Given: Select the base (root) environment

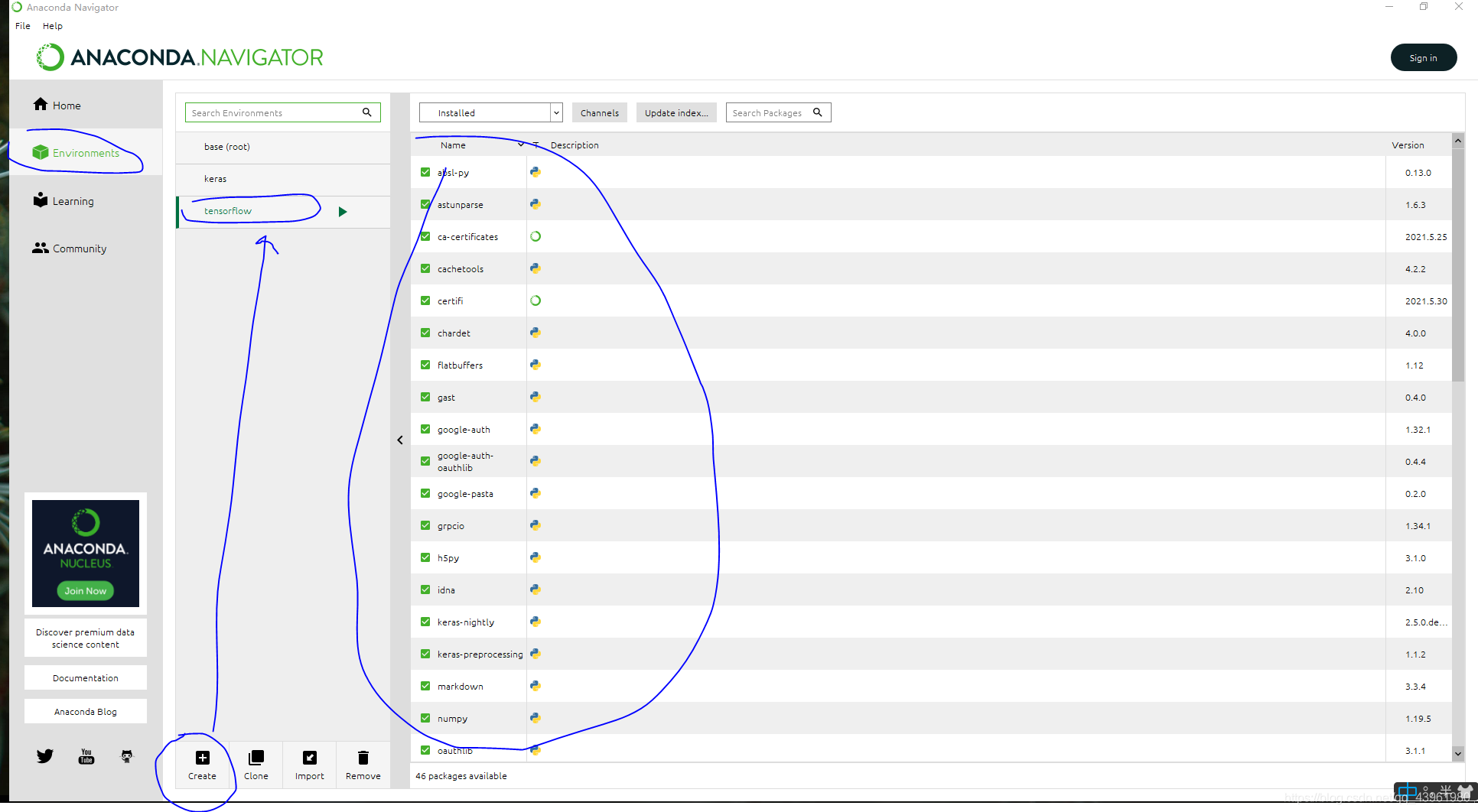Looking at the screenshot, I should (x=283, y=147).
